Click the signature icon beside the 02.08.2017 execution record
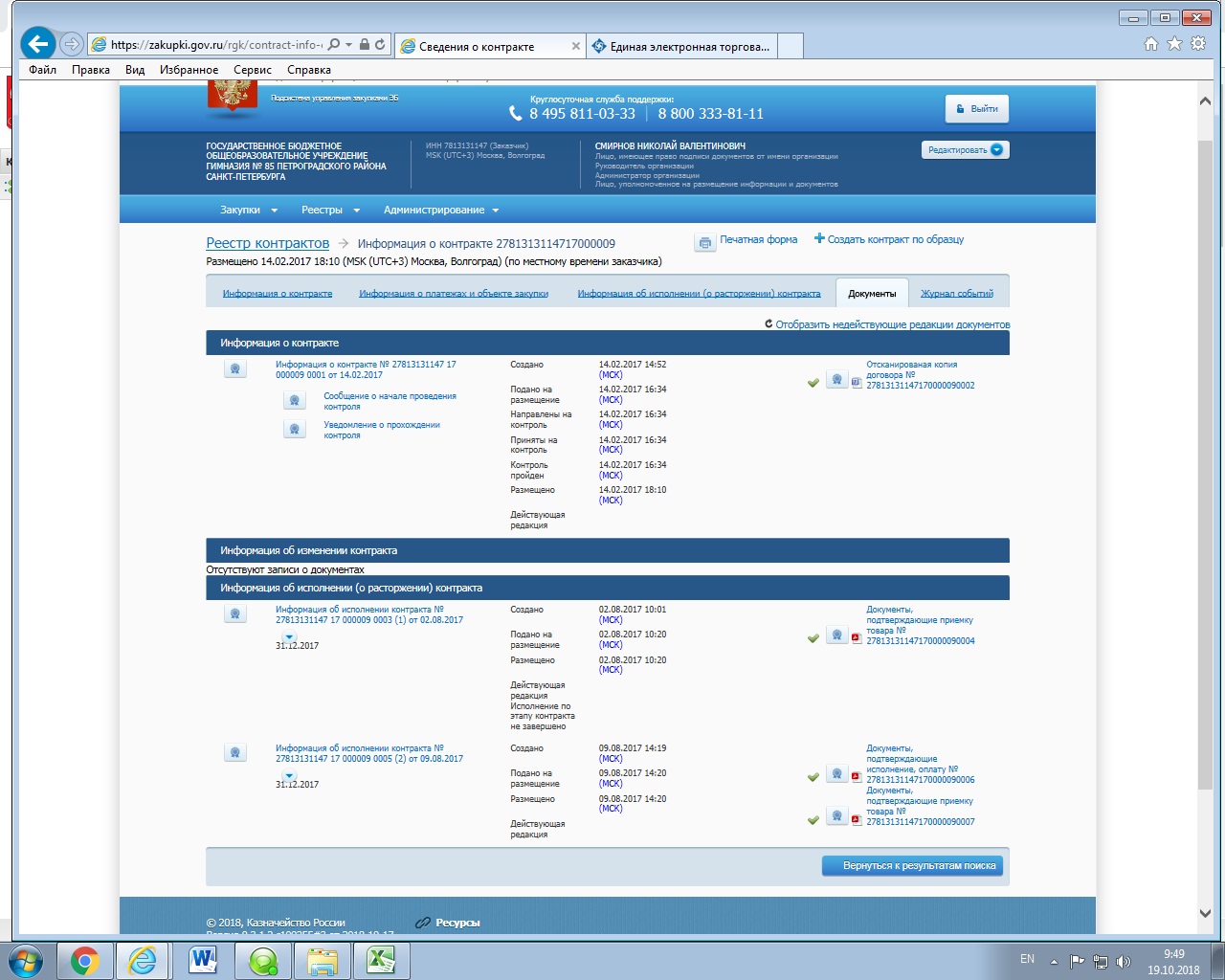Viewport: 1225px width, 980px height. [x=235, y=614]
